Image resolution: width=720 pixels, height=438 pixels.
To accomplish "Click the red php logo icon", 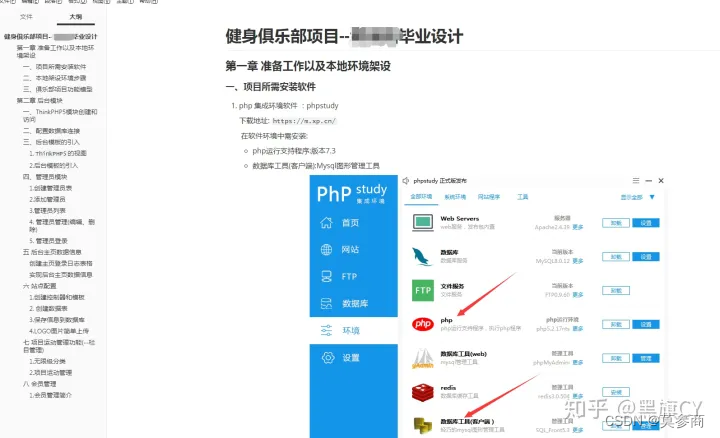I will 422,324.
